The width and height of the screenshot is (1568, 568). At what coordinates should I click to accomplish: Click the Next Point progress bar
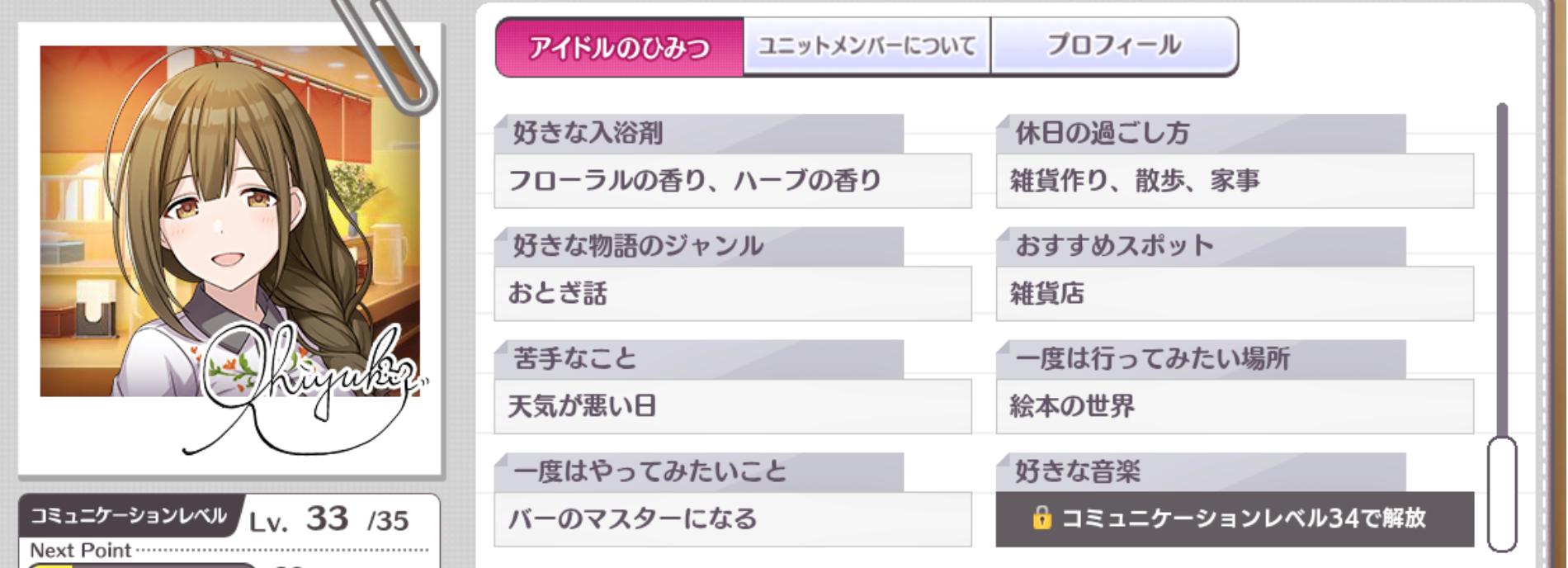coord(140,565)
